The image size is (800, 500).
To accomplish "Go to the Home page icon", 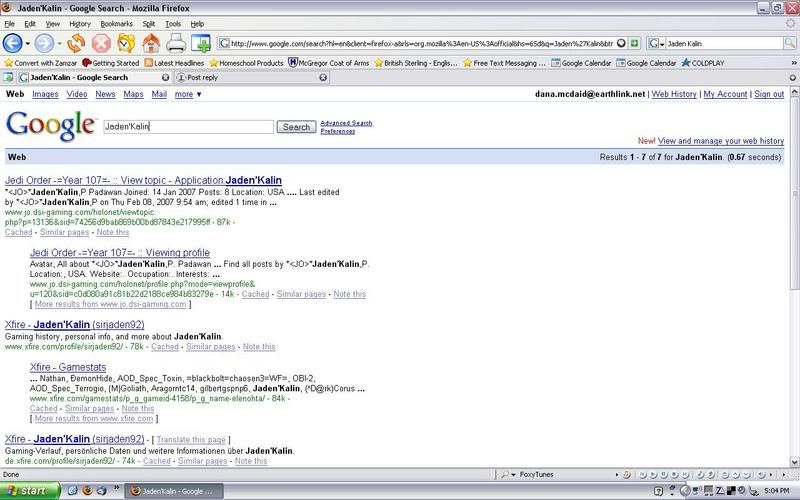I will point(151,43).
